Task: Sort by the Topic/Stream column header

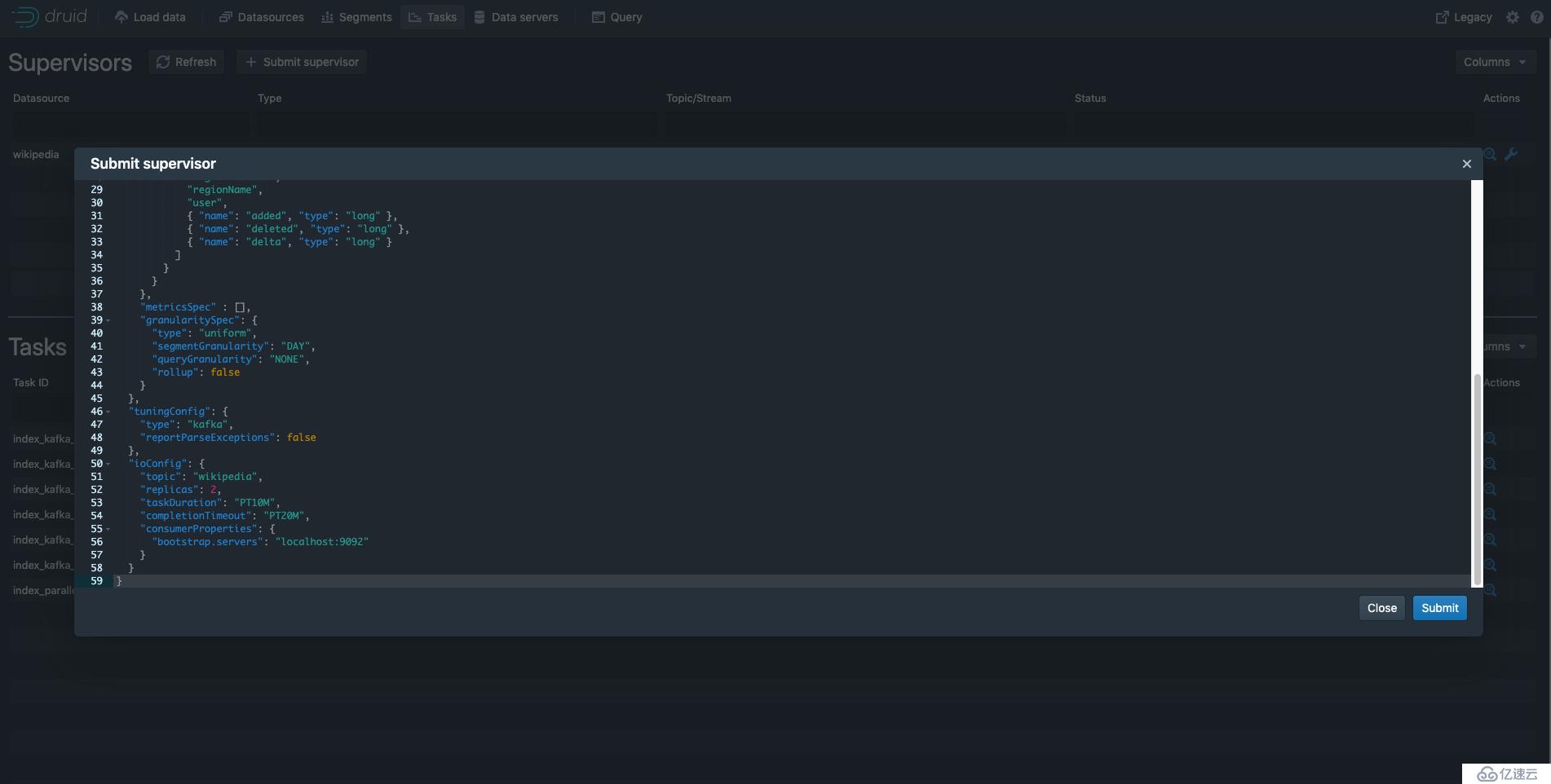Action: point(699,98)
